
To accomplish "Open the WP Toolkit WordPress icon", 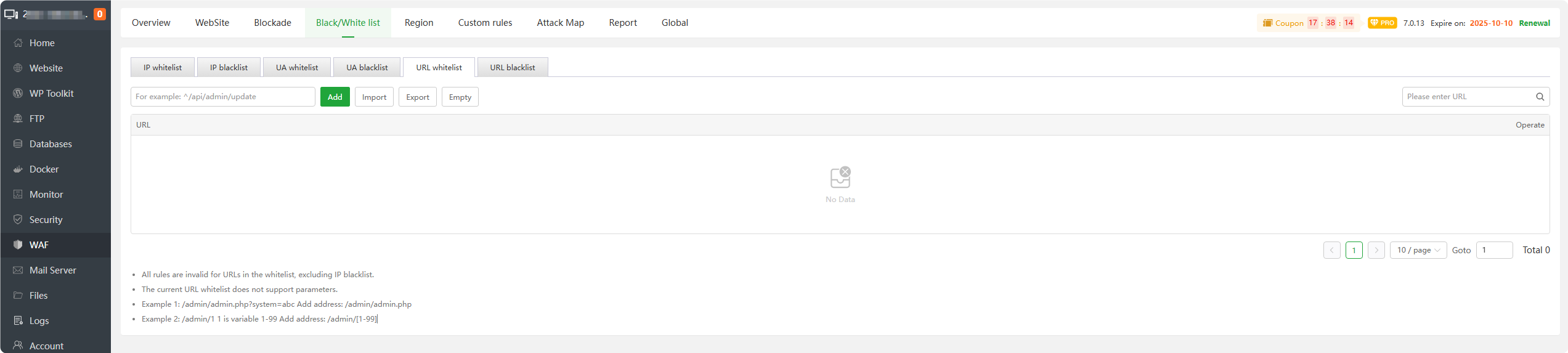I will click(x=18, y=94).
